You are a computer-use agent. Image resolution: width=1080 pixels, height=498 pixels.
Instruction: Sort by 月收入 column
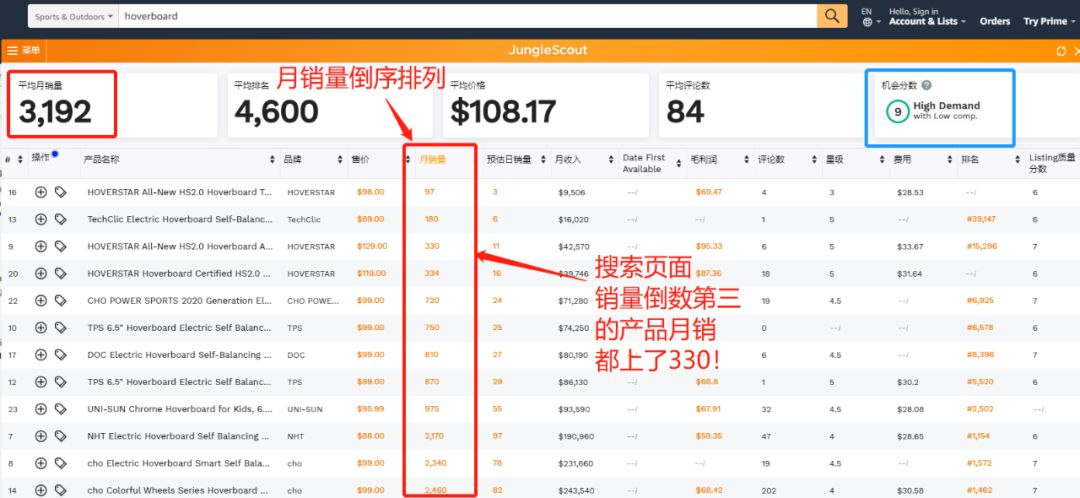pyautogui.click(x=610, y=159)
